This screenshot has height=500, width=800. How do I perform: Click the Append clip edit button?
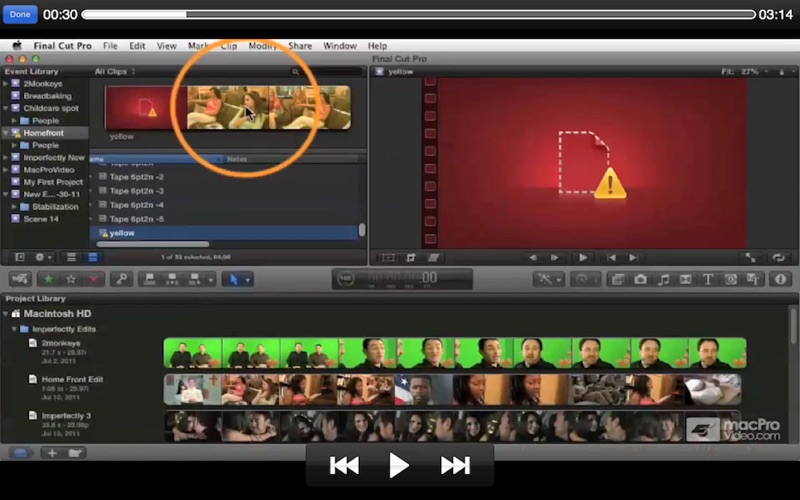coord(194,279)
